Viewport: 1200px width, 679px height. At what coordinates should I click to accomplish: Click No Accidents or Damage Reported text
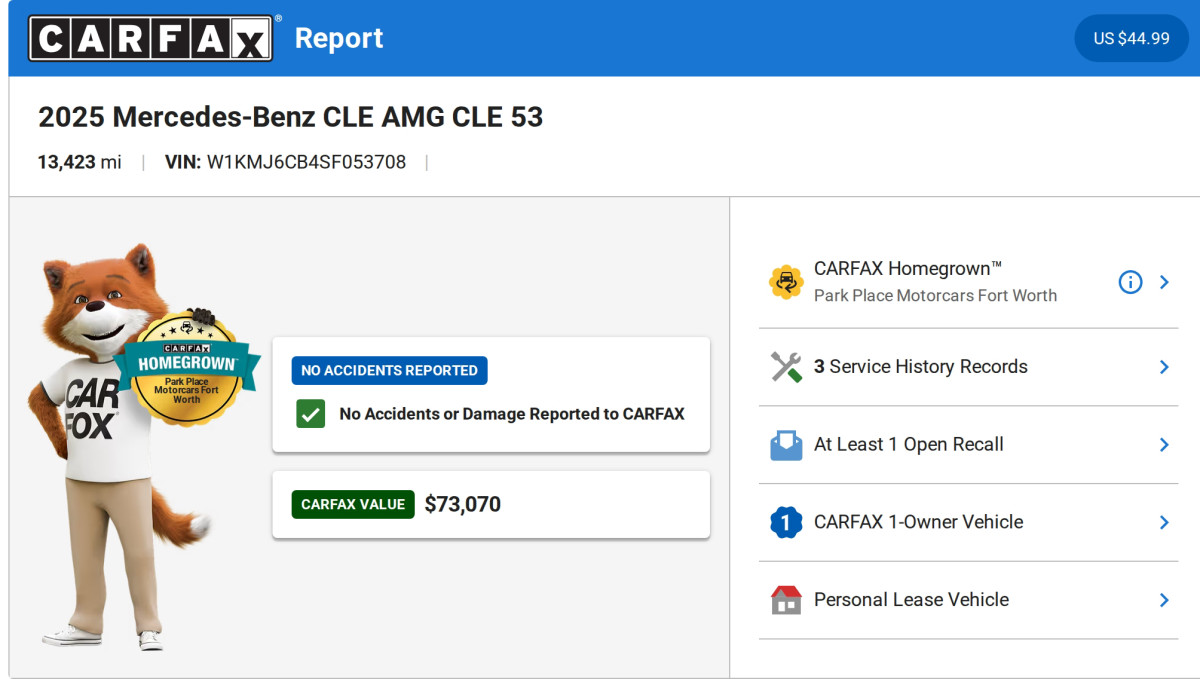[x=512, y=413]
